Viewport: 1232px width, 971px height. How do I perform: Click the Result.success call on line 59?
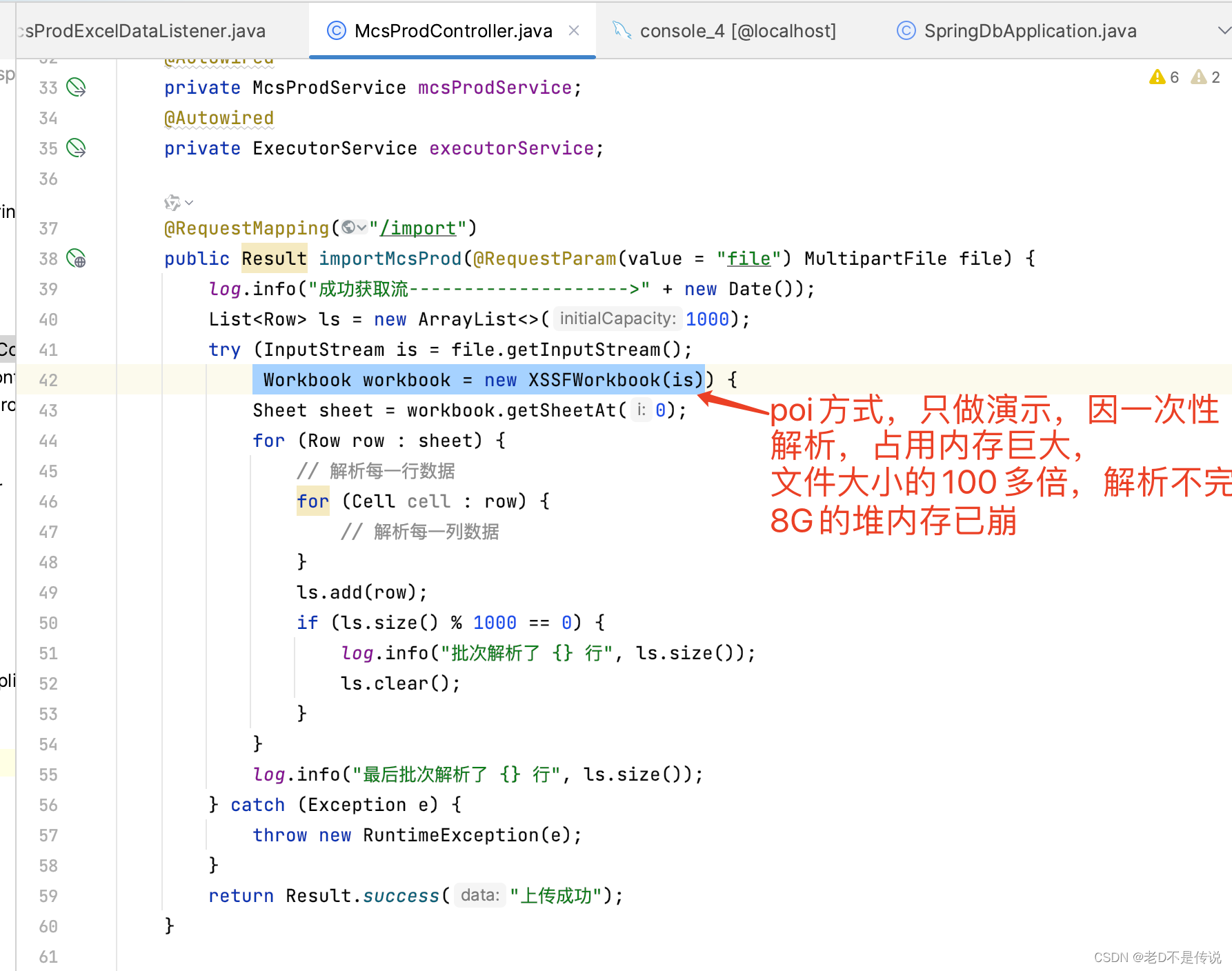(363, 896)
